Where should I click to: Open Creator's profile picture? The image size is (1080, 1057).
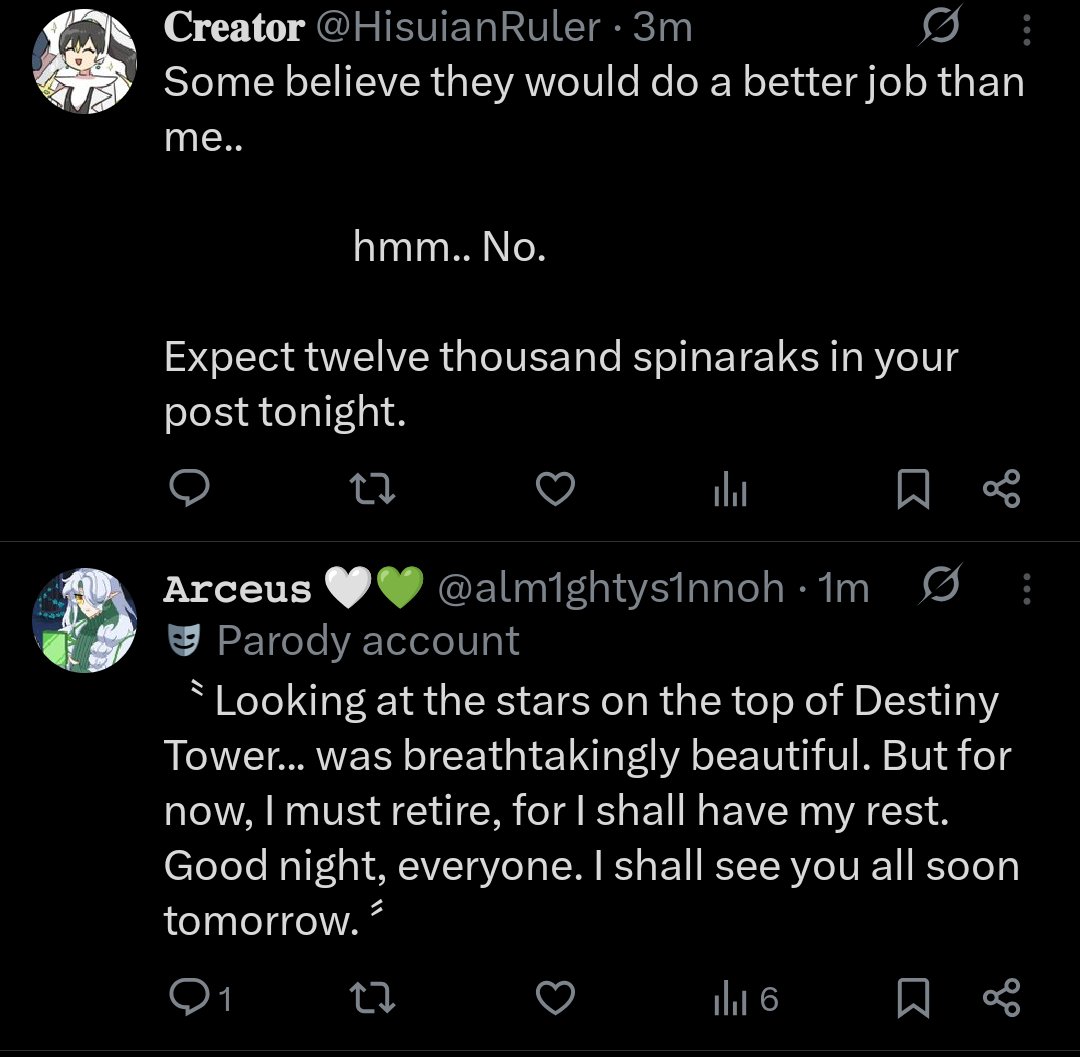(x=84, y=61)
